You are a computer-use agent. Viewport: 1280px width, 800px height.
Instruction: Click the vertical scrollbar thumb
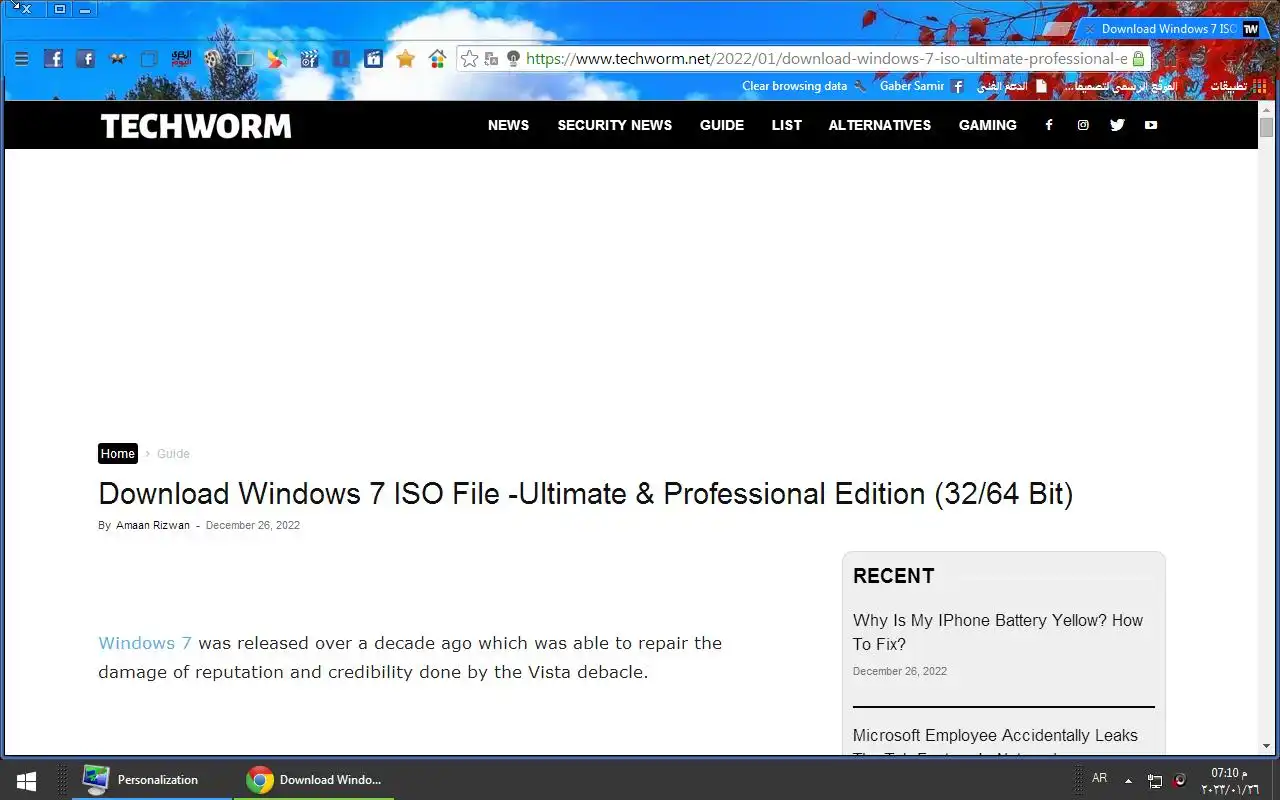(x=1266, y=128)
